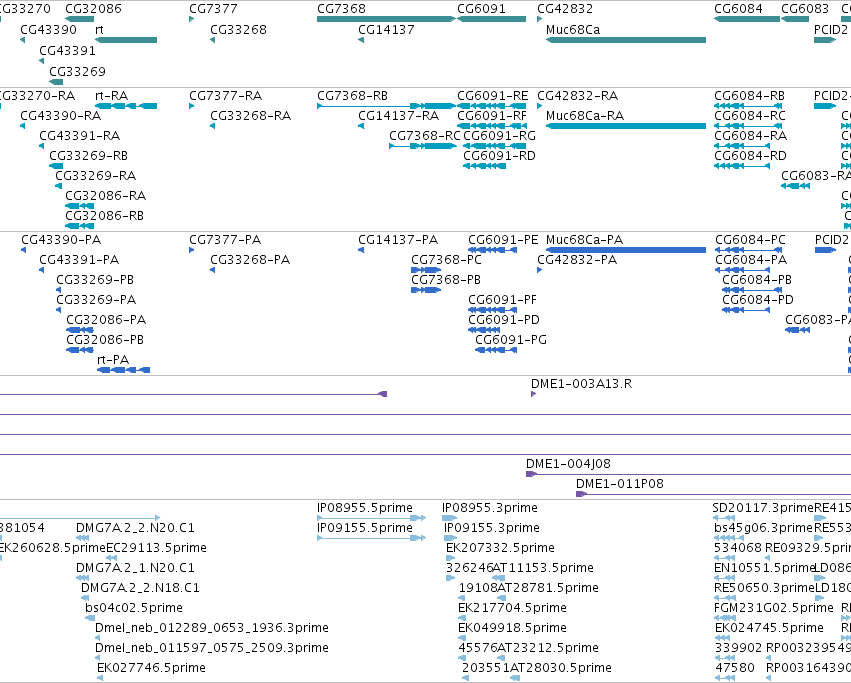851x683 pixels.
Task: Select the CG6091-RF transcript label
Action: point(492,116)
